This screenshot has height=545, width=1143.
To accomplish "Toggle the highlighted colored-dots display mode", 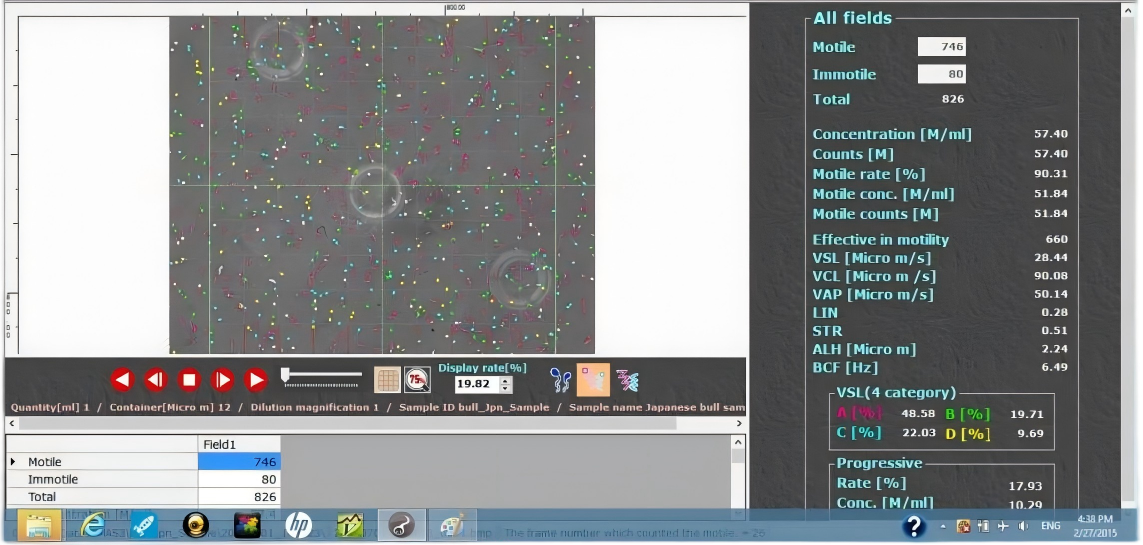I will coord(593,380).
